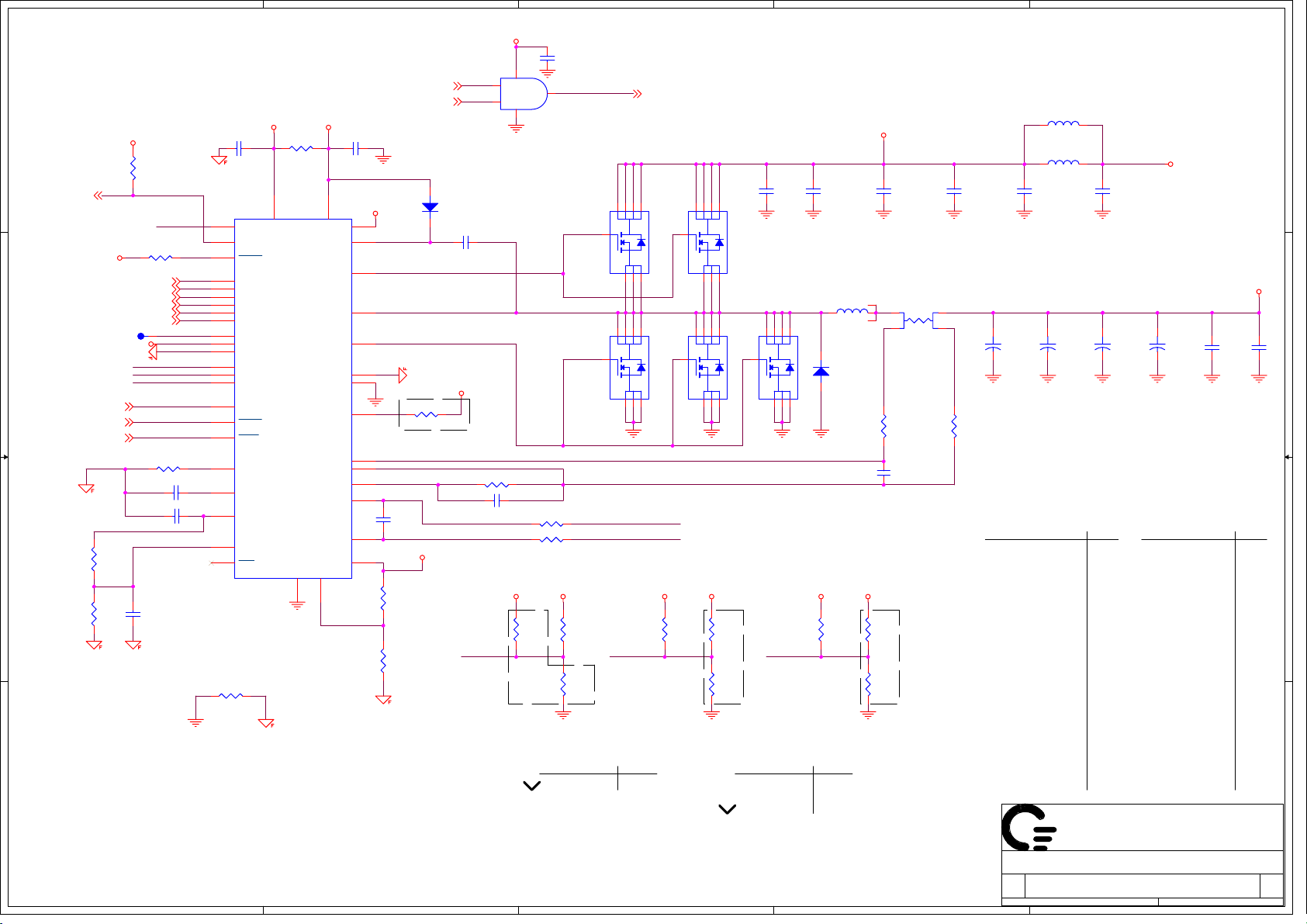Select the resistor inside dashed box beside controller
Image resolution: width=1307 pixels, height=924 pixels.
coord(426,415)
